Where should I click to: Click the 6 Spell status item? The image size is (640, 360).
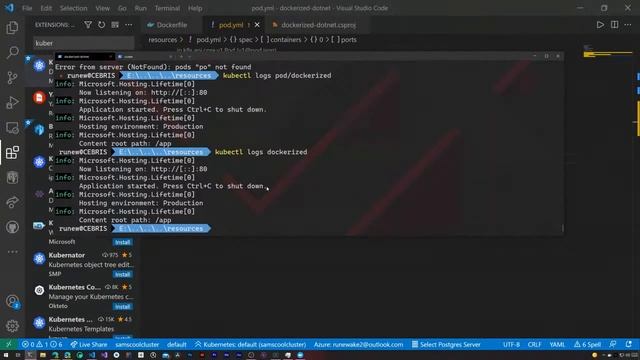[587, 344]
